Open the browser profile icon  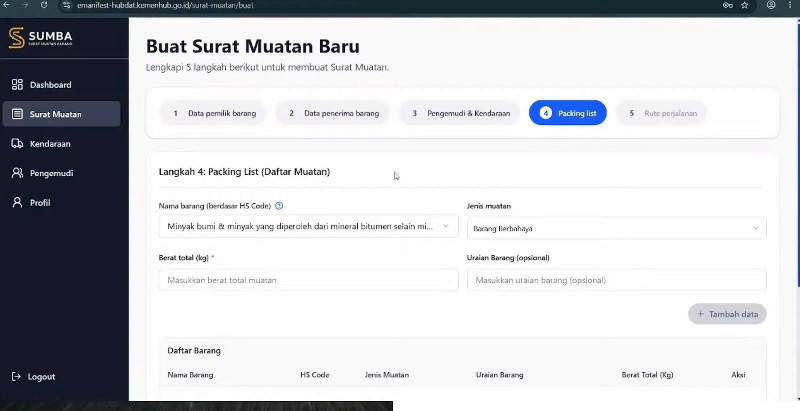771,5
